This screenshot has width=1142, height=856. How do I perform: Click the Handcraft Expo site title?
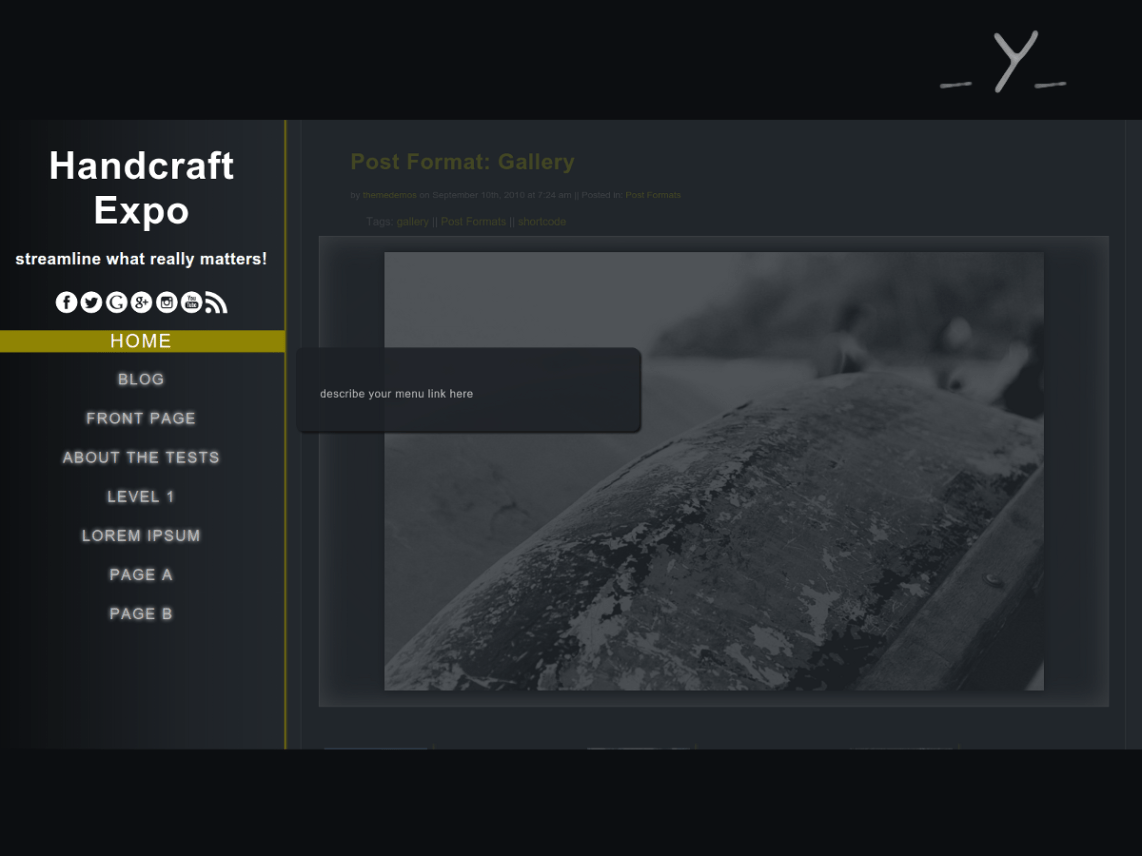[x=141, y=188]
